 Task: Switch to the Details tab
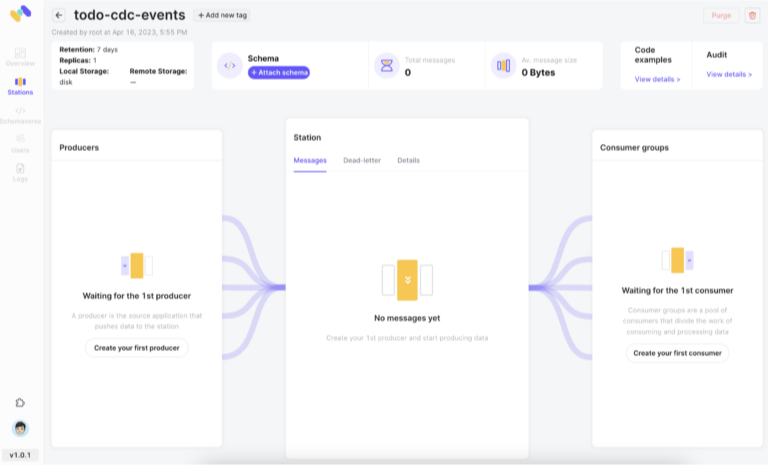coord(408,160)
